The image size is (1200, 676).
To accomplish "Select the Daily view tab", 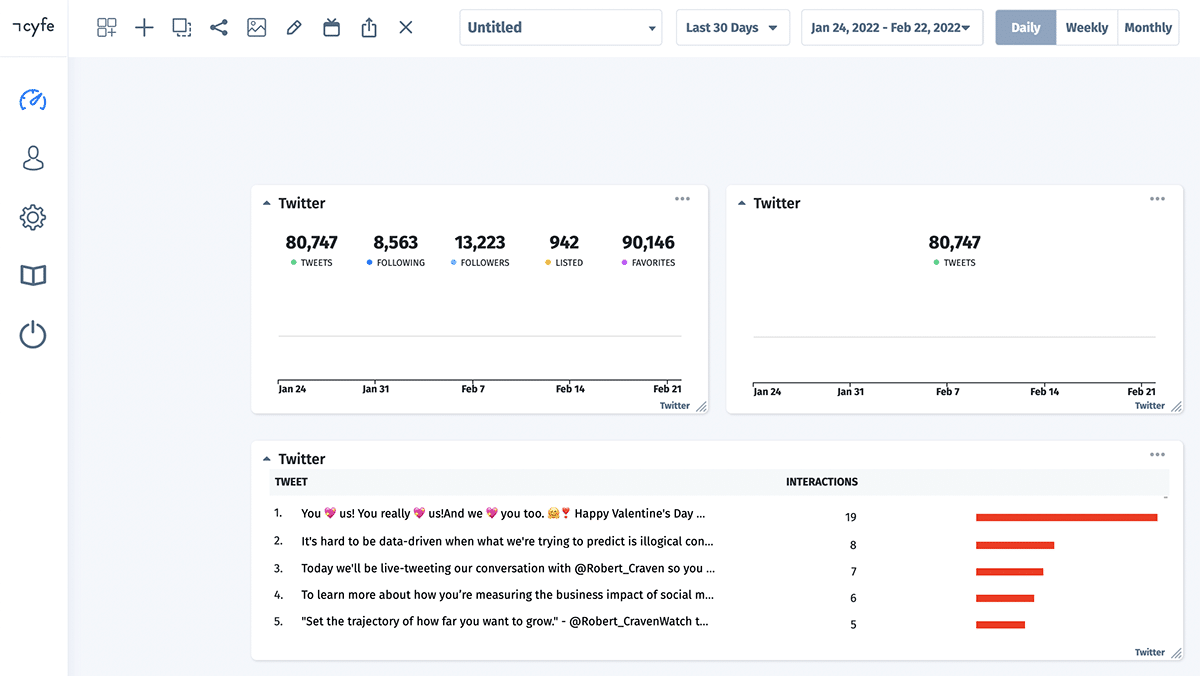I will [x=1025, y=28].
